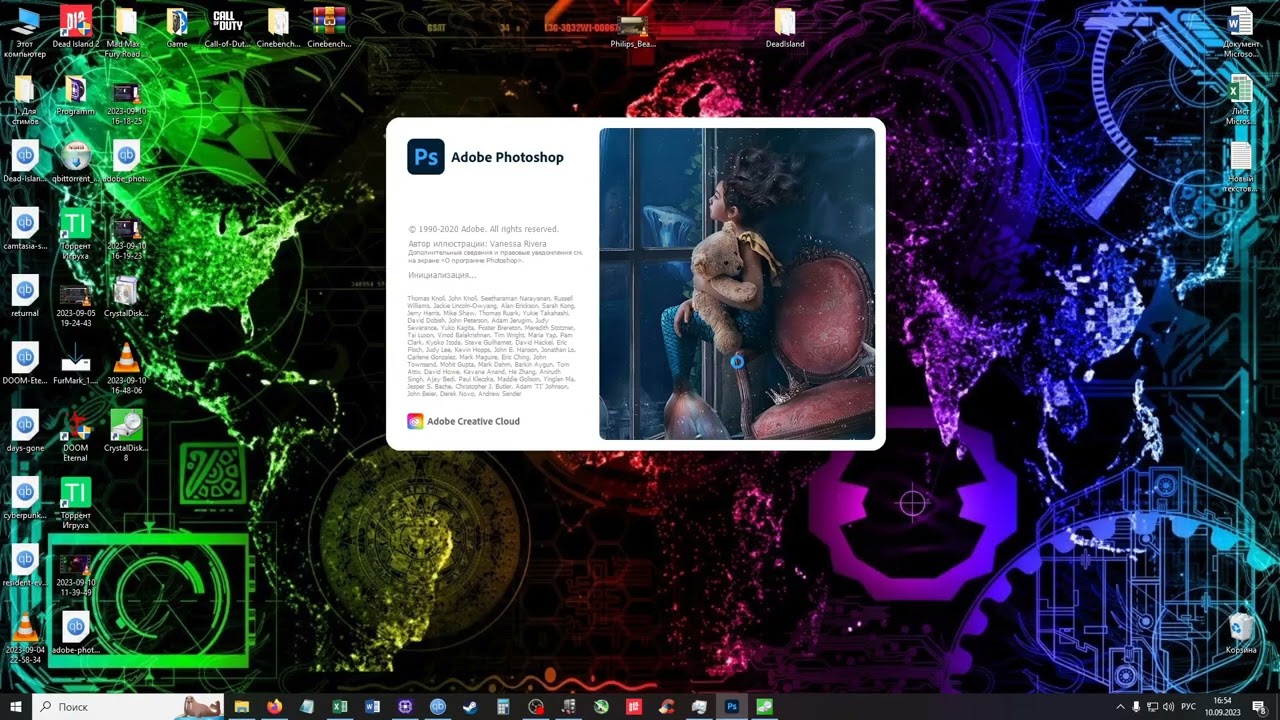Open the taskbar clock 16:54

1222,707
